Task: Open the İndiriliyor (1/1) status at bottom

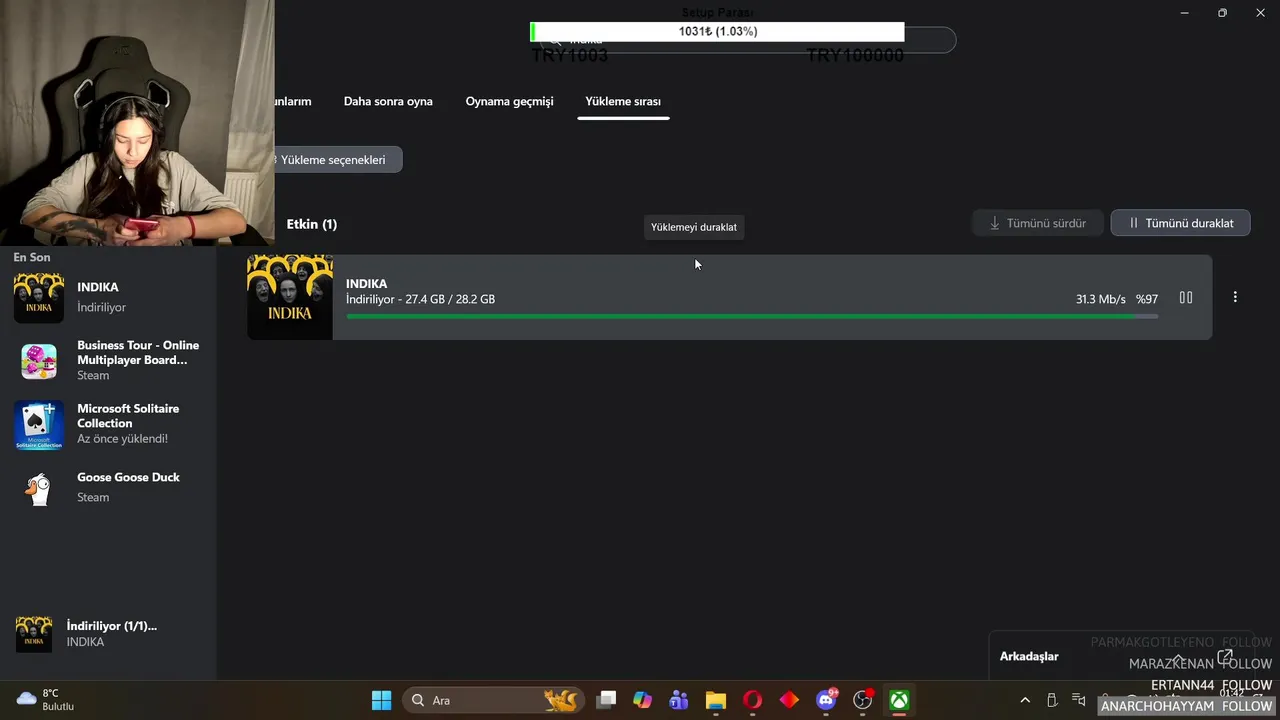Action: 108,634
